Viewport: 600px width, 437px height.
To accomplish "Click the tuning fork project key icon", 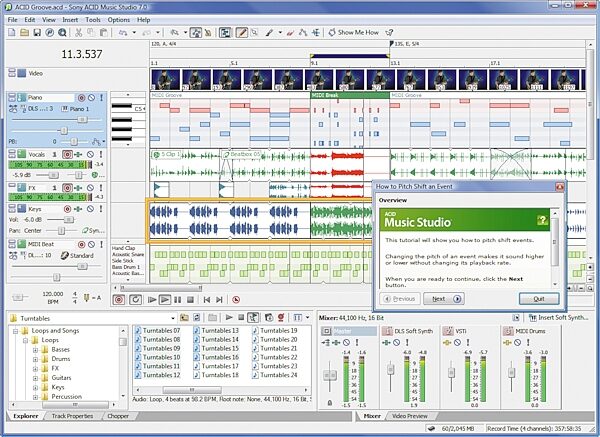I will click(86, 297).
